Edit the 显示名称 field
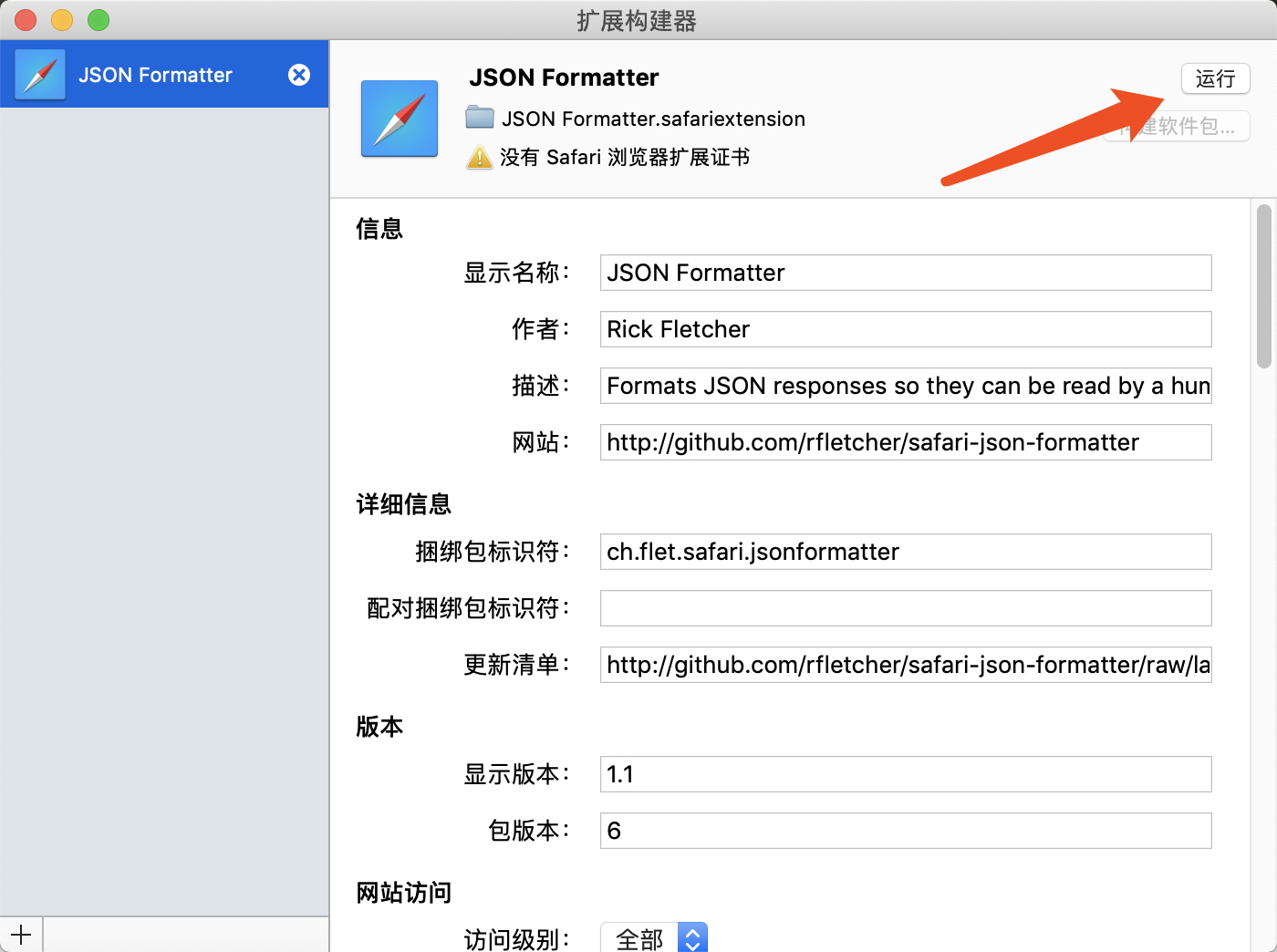Image resolution: width=1277 pixels, height=952 pixels. coord(906,273)
